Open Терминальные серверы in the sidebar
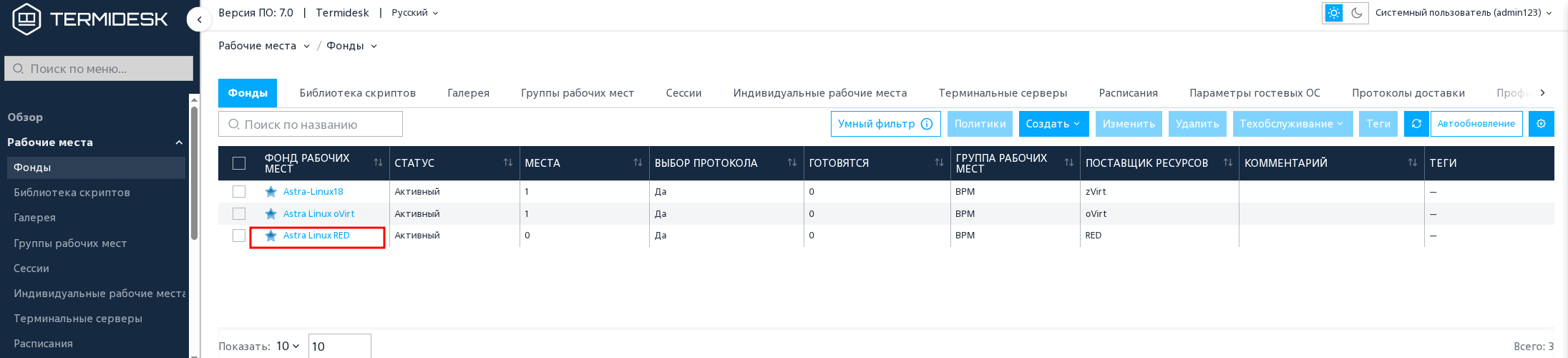Image resolution: width=1568 pixels, height=358 pixels. pyautogui.click(x=77, y=319)
